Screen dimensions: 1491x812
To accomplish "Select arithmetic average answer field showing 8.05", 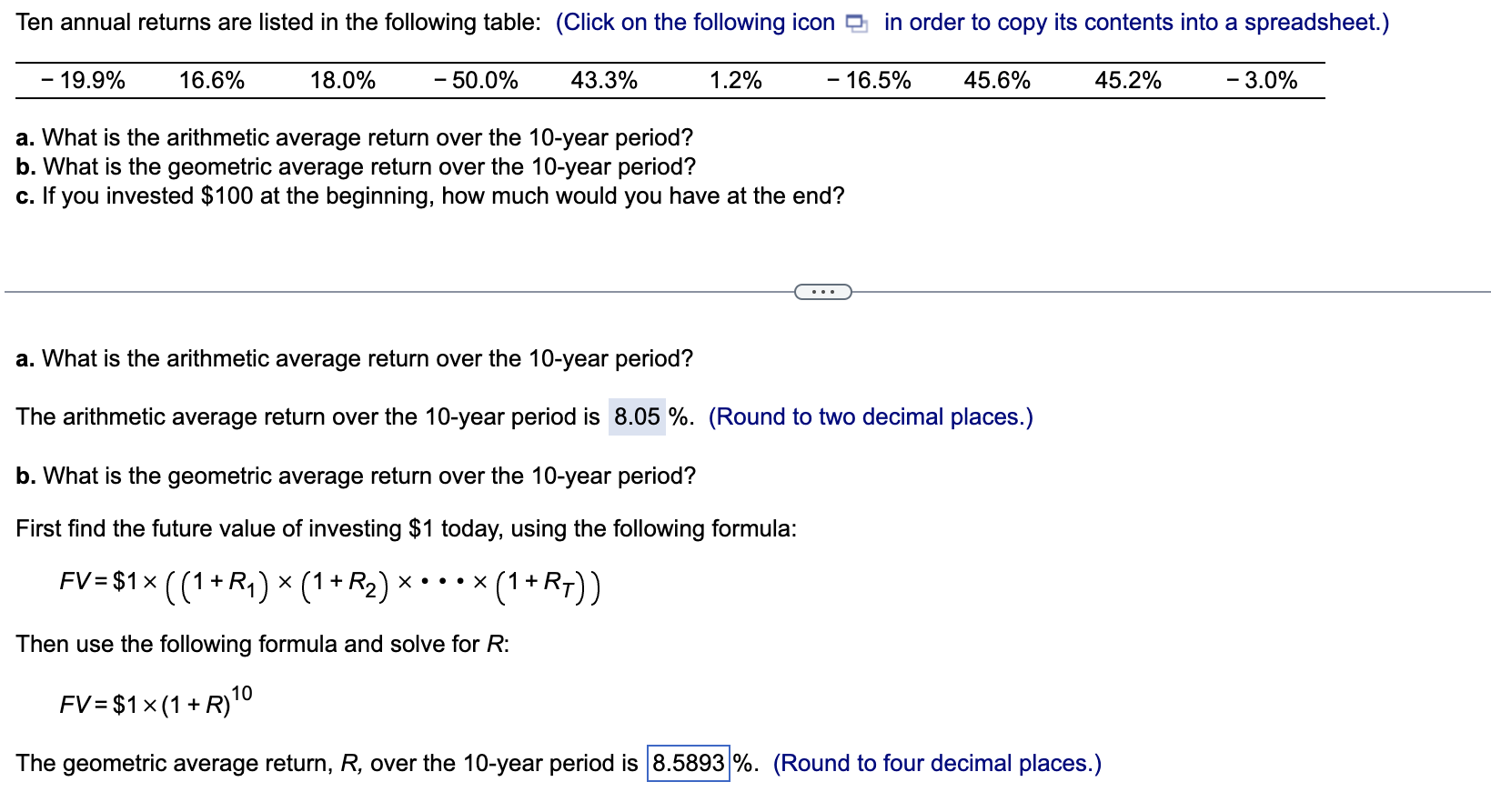I will 636,417.
